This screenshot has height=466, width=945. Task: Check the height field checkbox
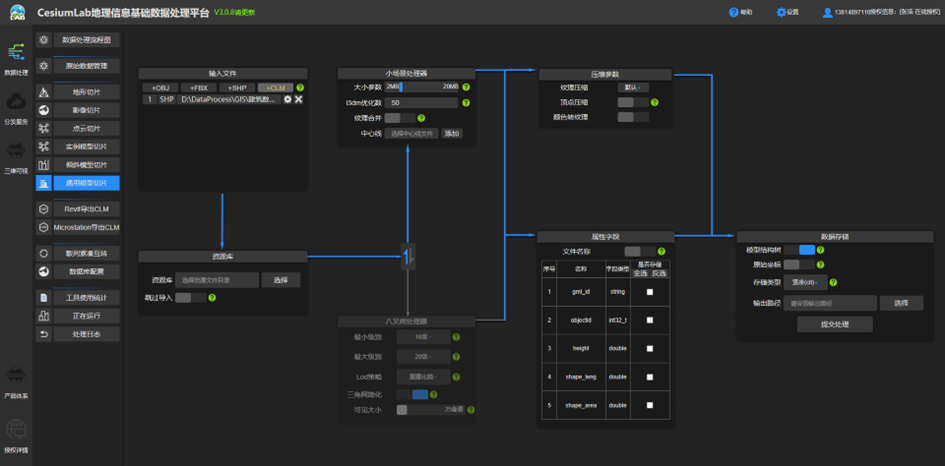(650, 348)
